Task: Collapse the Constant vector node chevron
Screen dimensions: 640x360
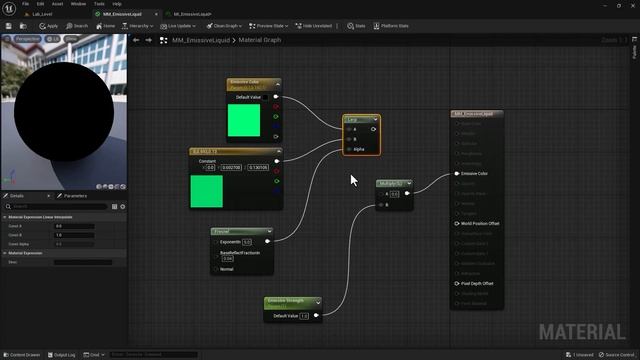Action: coord(279,151)
